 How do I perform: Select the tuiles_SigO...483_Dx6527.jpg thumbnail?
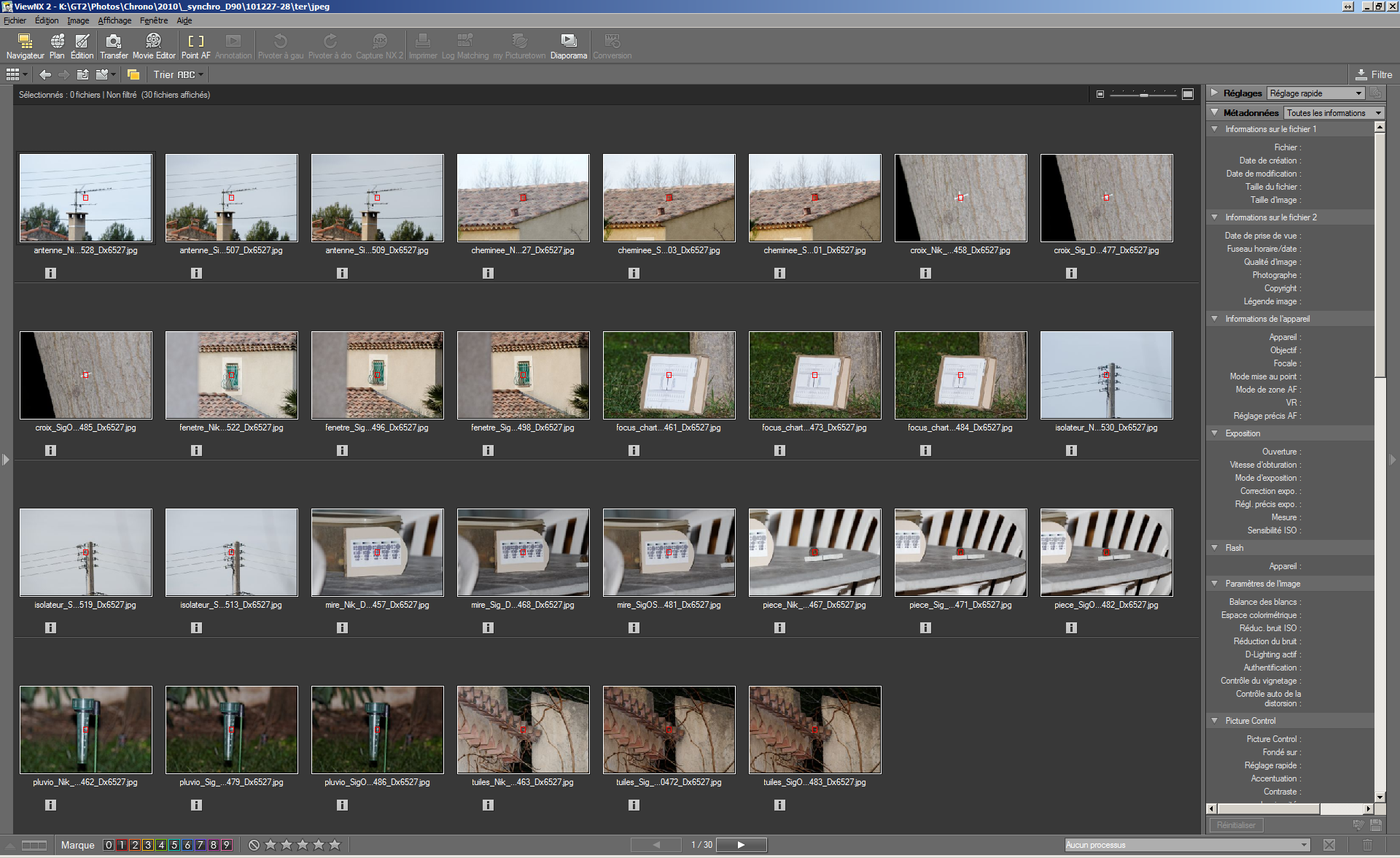(x=815, y=730)
